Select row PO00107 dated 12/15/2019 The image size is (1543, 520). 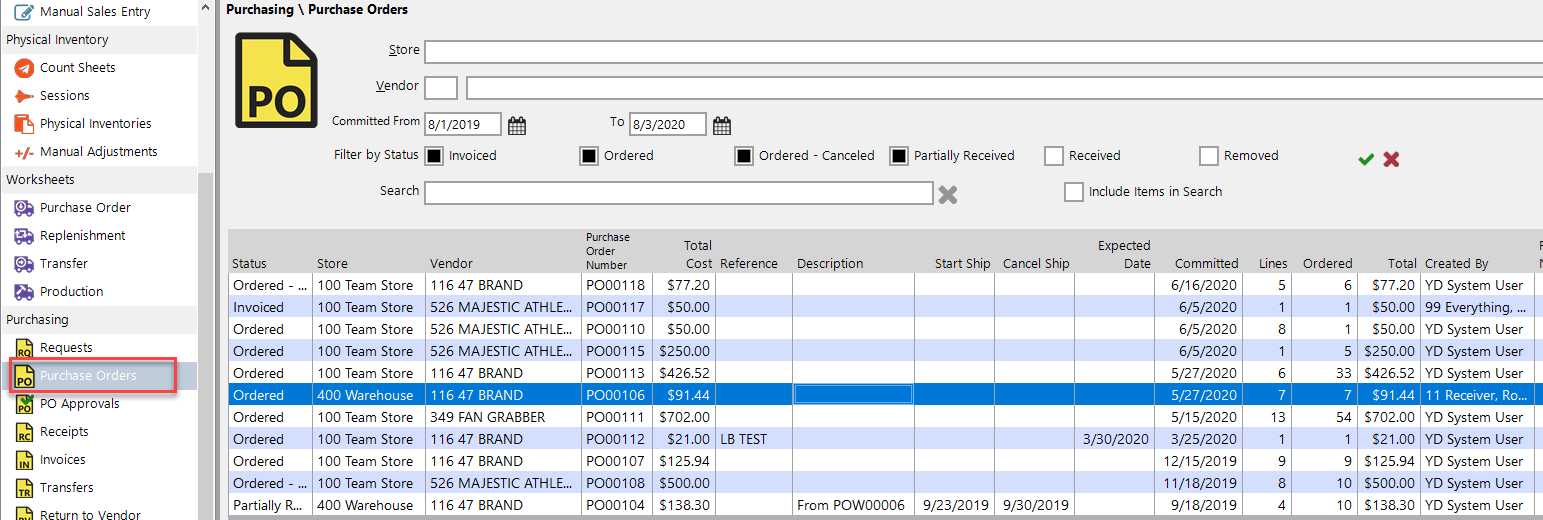(885, 461)
